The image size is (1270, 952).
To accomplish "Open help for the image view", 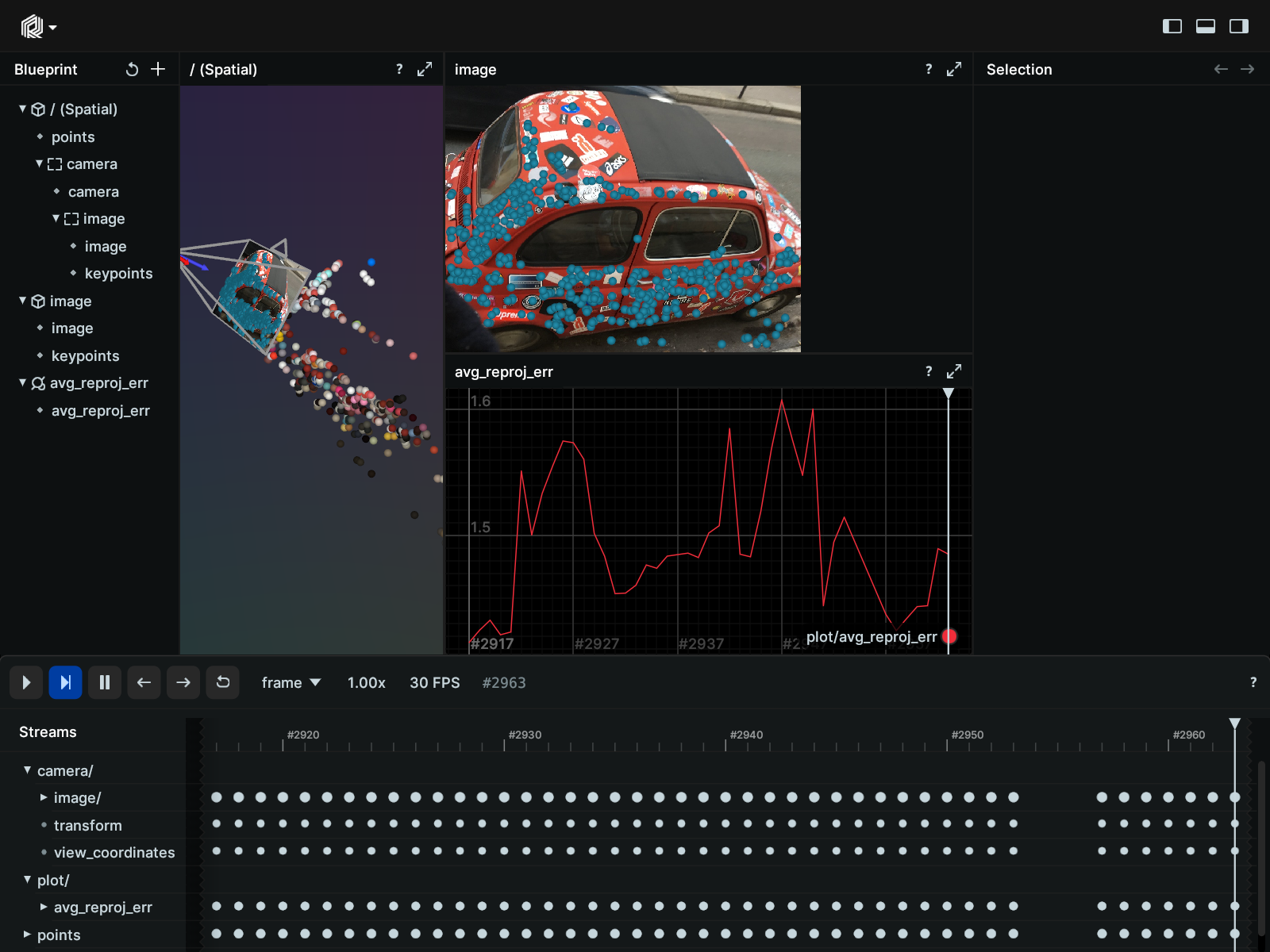I will point(929,69).
